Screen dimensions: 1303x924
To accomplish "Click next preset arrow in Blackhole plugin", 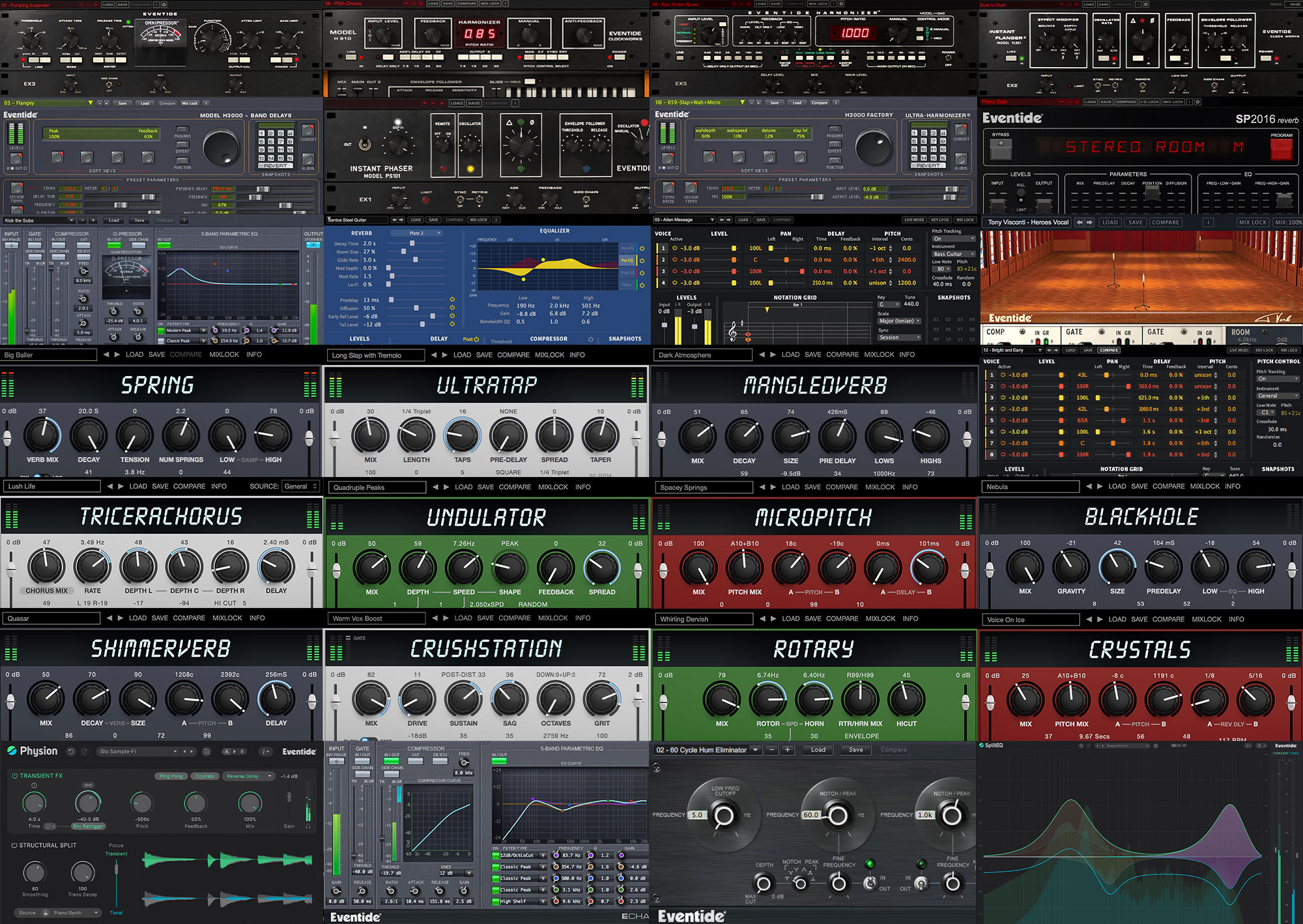I will click(1100, 486).
